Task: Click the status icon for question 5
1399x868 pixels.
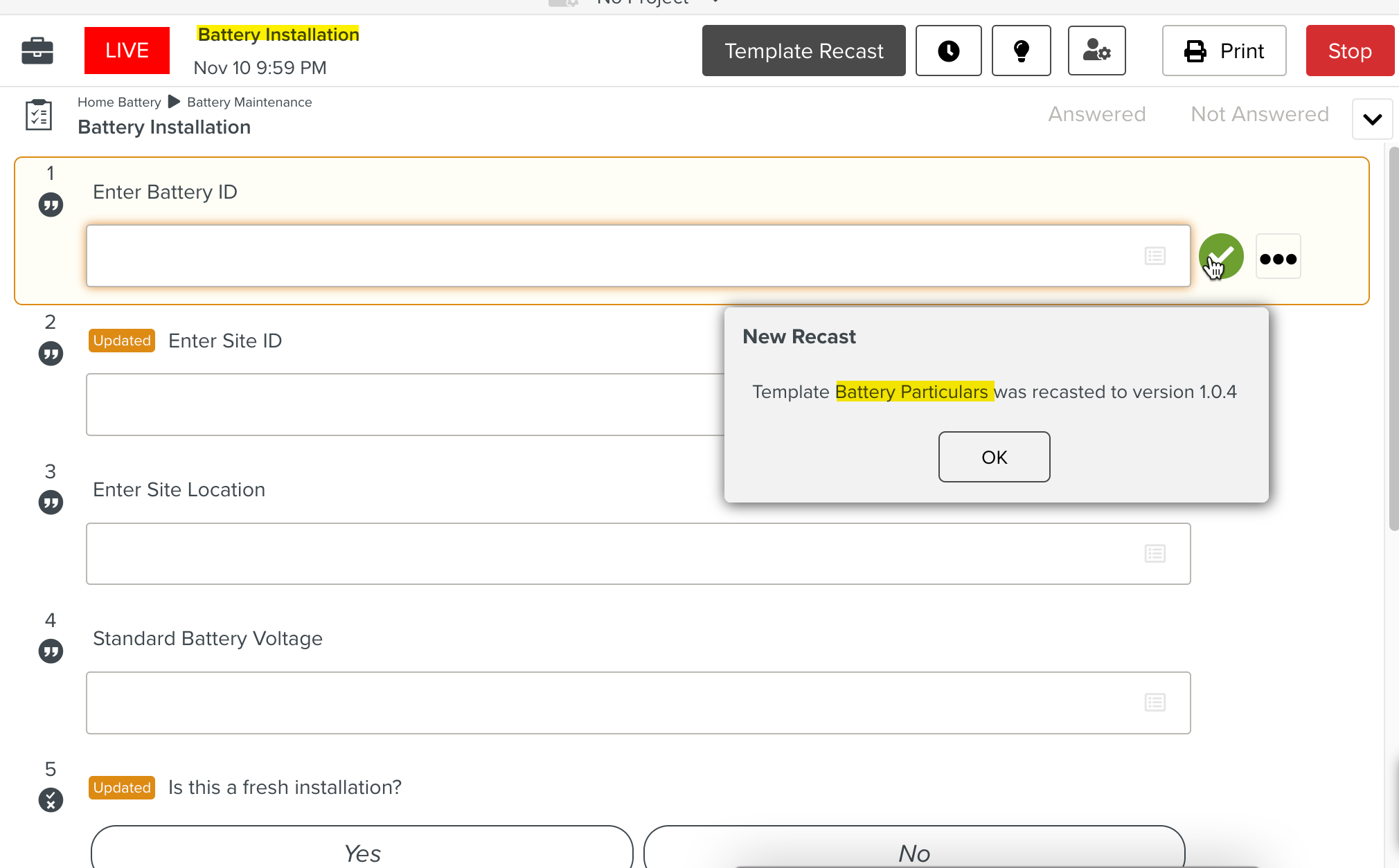Action: click(x=51, y=800)
